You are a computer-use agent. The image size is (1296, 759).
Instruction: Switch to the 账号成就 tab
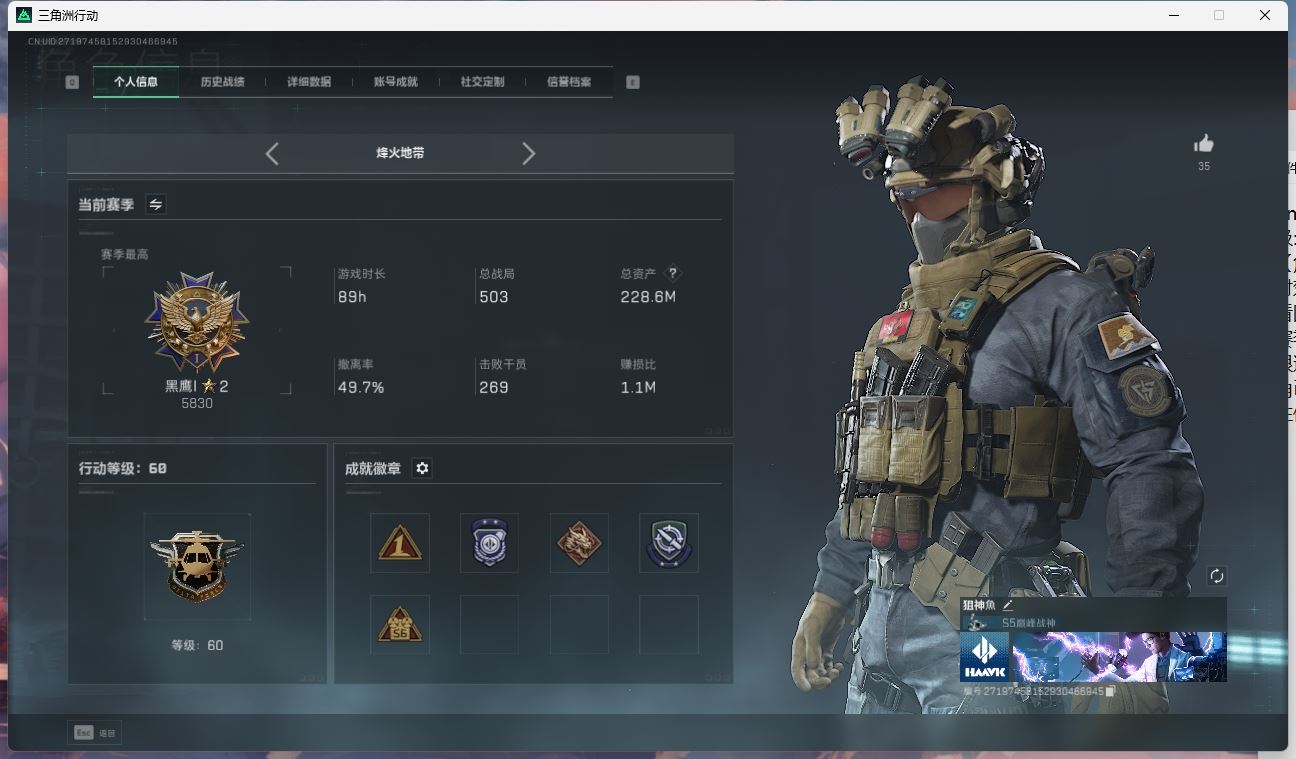395,82
